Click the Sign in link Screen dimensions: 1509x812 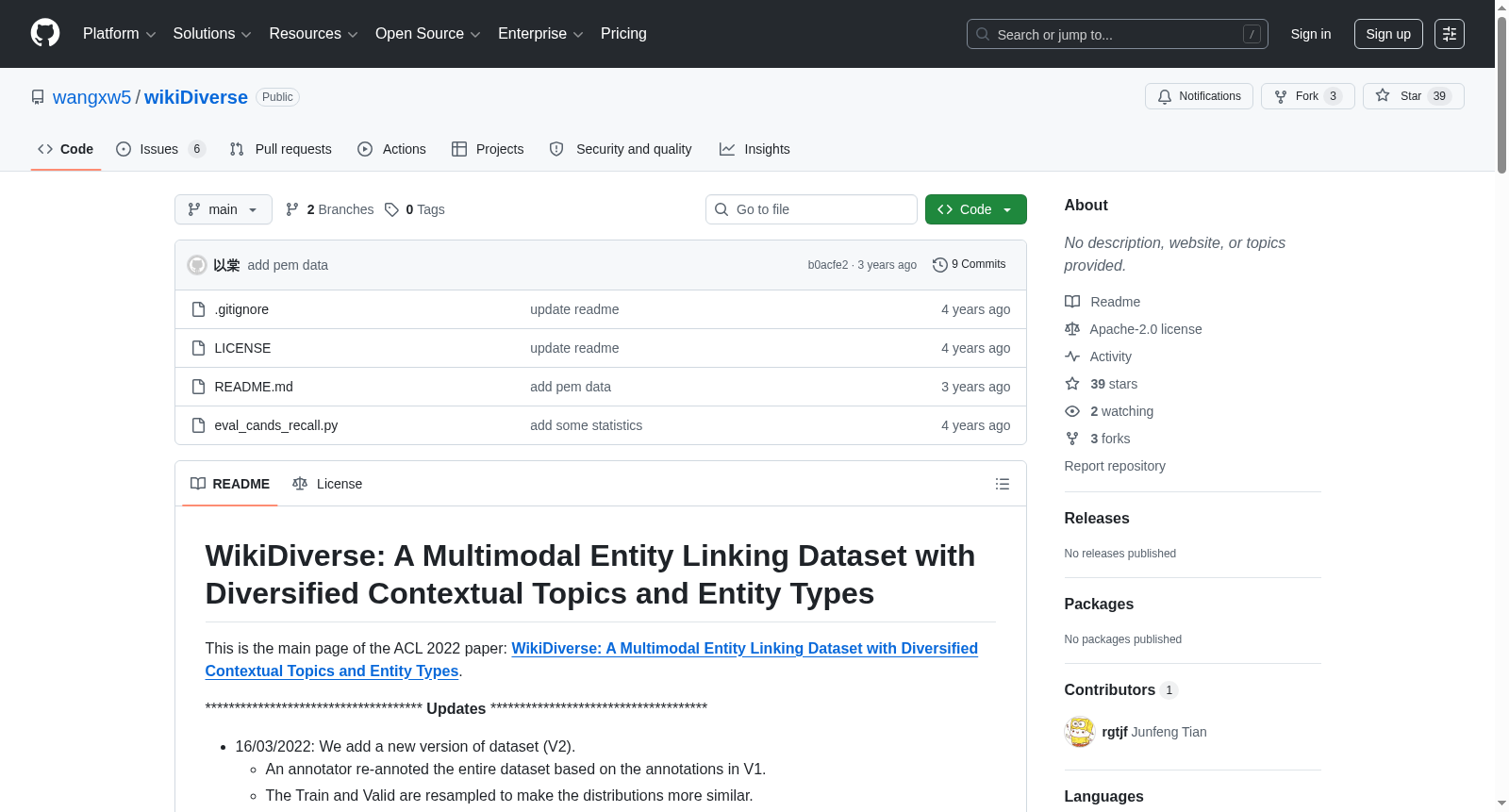1311,34
